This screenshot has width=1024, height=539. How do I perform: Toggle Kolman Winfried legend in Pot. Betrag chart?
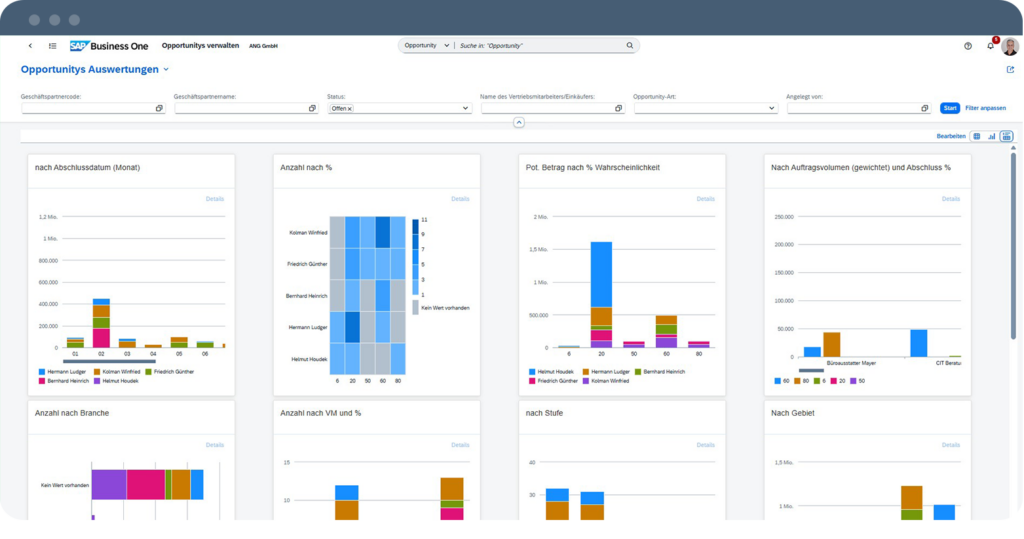[606, 381]
